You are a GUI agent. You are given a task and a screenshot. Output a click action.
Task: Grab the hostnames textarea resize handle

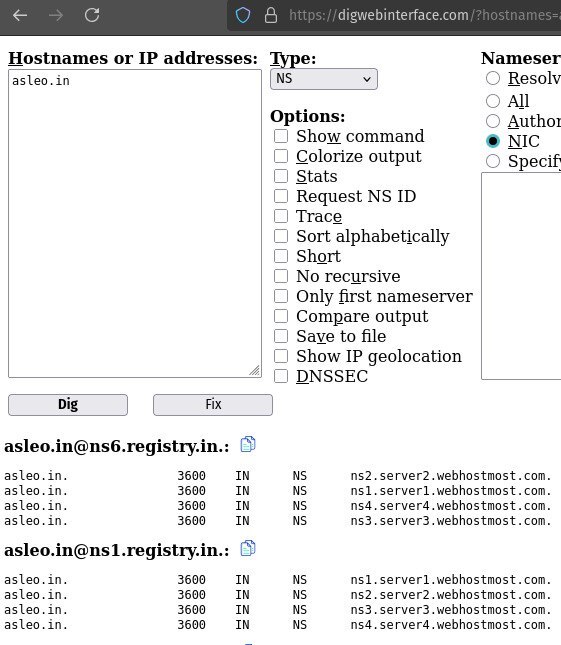click(254, 370)
